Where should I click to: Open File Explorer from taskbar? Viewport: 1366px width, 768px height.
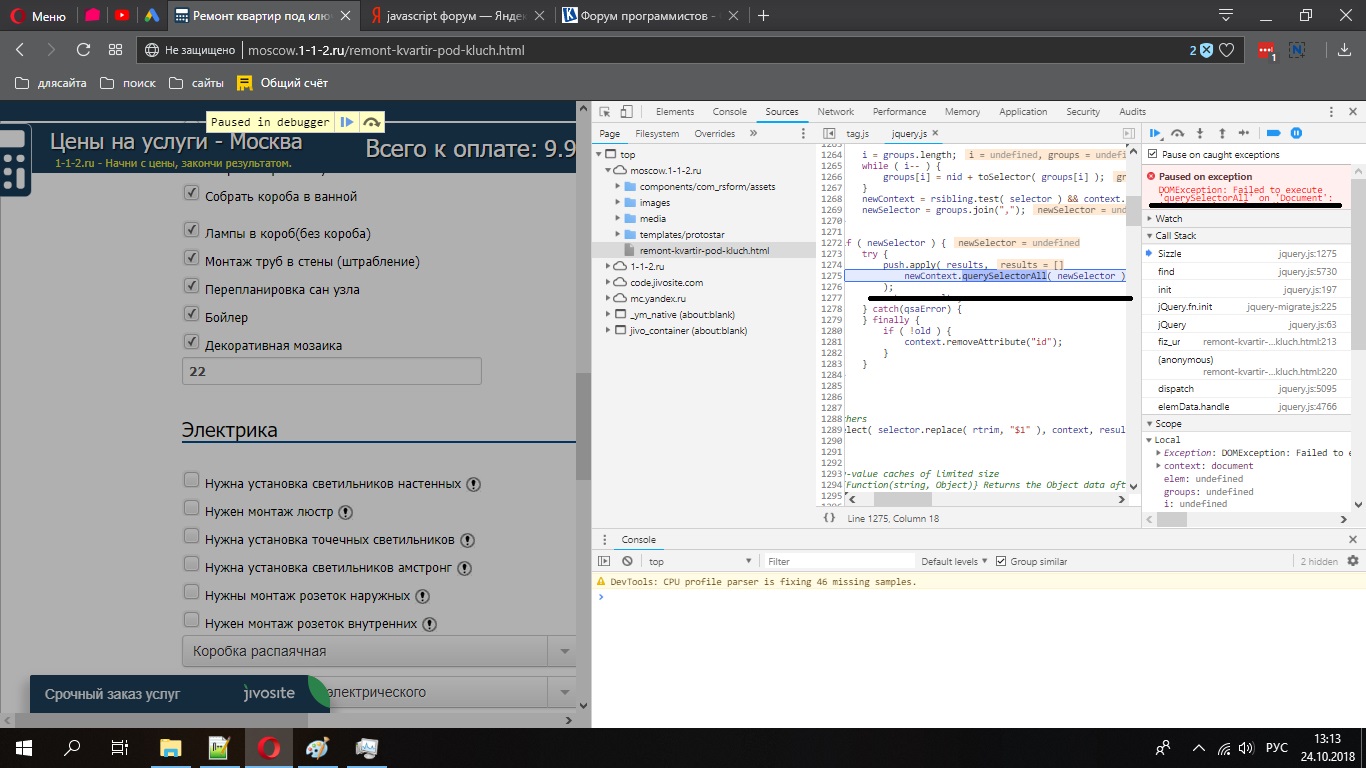[x=171, y=747]
